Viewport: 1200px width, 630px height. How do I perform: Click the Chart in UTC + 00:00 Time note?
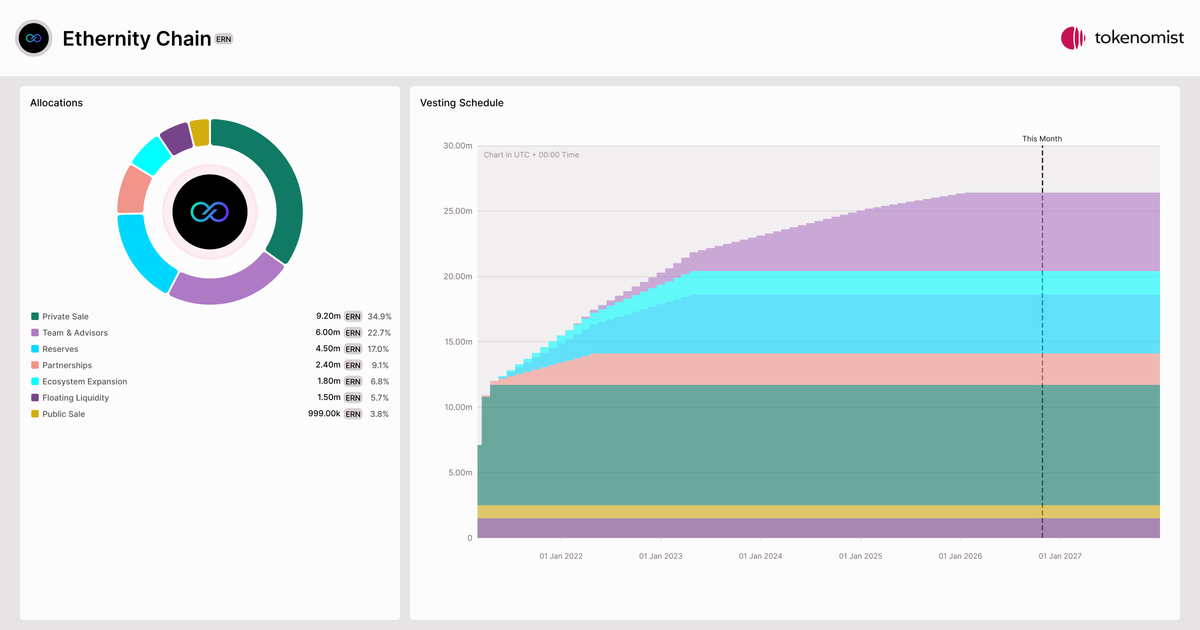click(x=531, y=155)
